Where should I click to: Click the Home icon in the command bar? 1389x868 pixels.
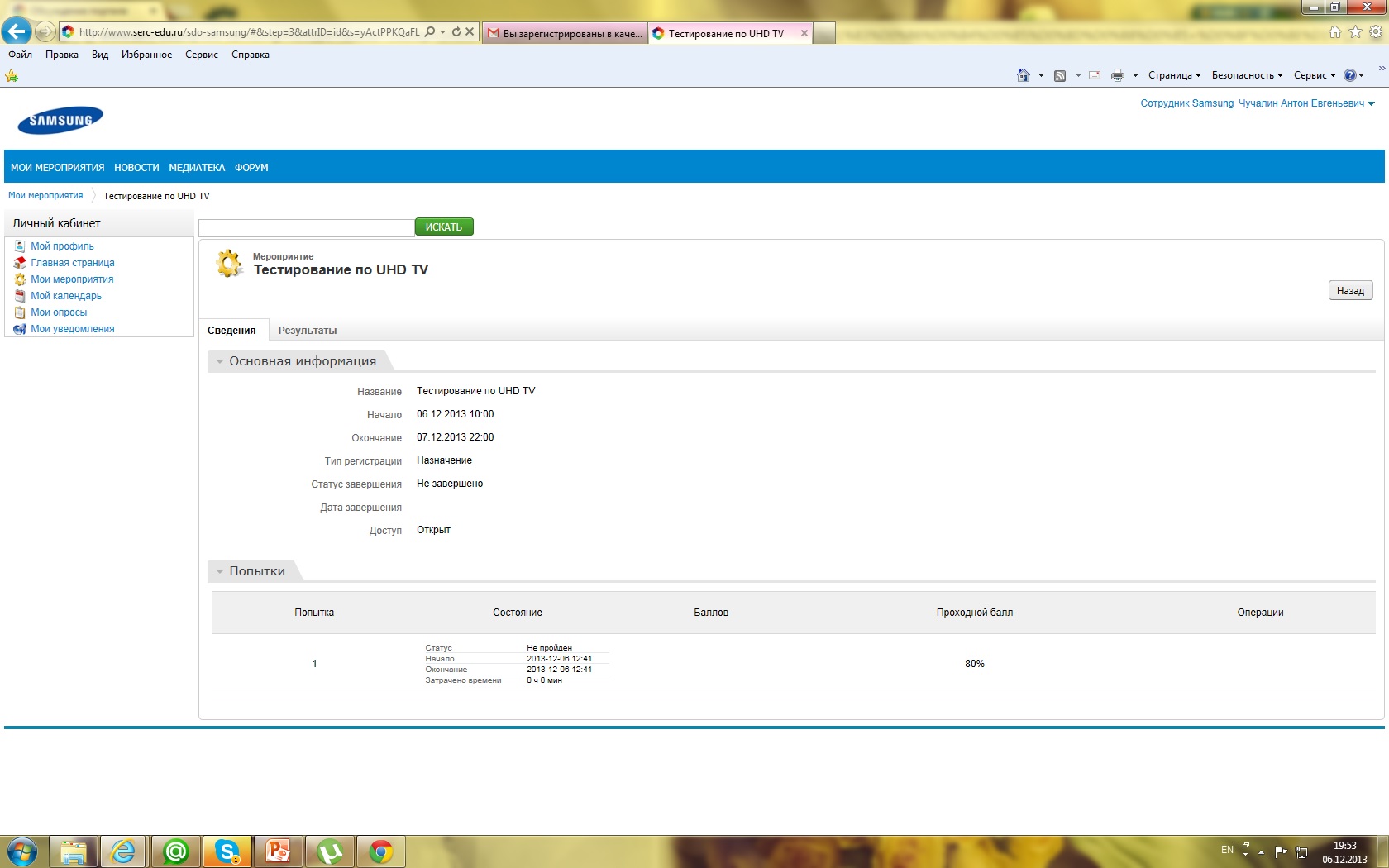[1024, 75]
